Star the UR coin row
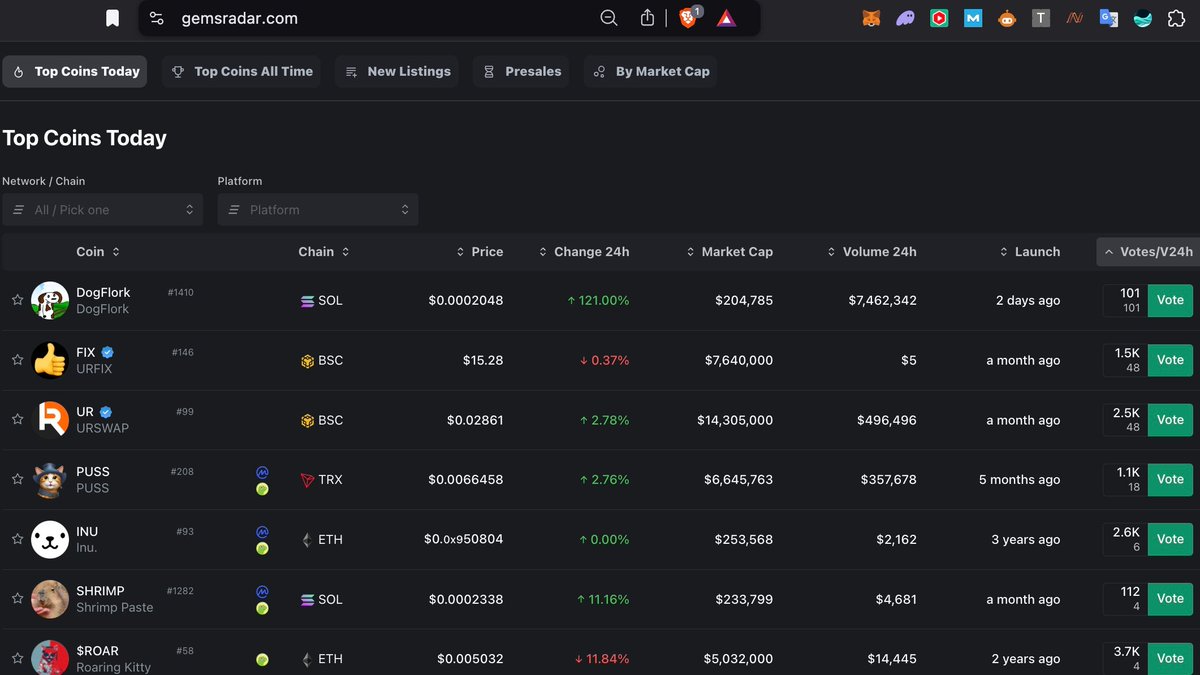 pyautogui.click(x=17, y=420)
